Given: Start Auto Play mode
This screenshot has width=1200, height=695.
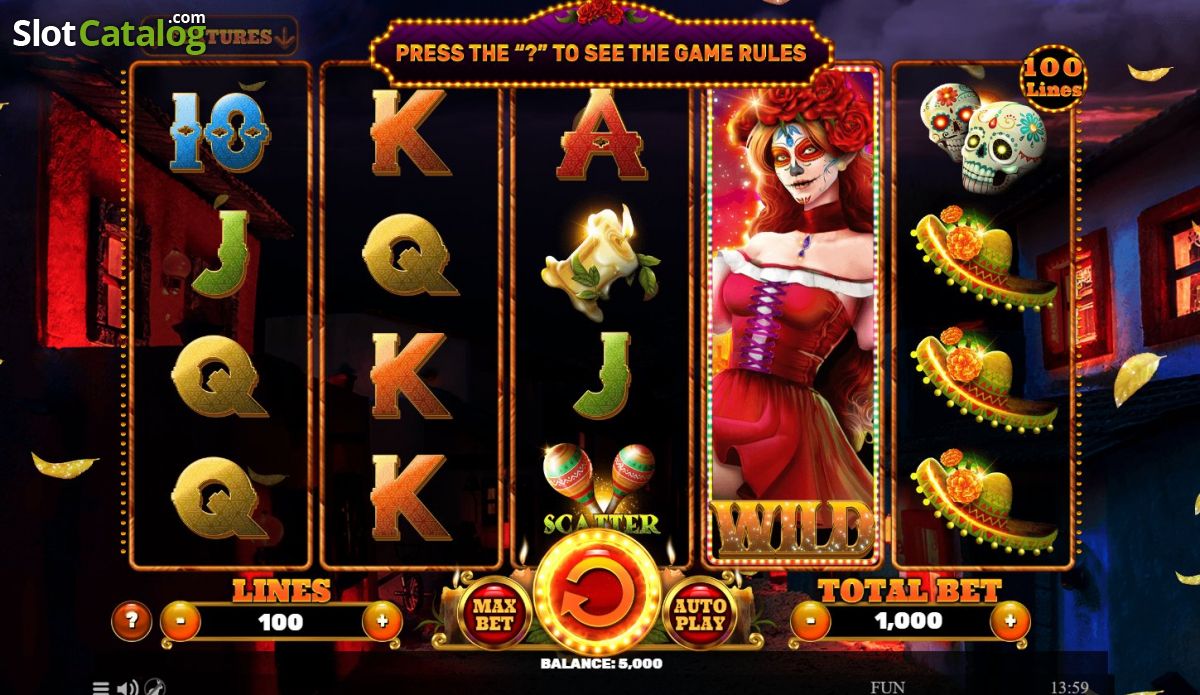Looking at the screenshot, I should pos(699,614).
